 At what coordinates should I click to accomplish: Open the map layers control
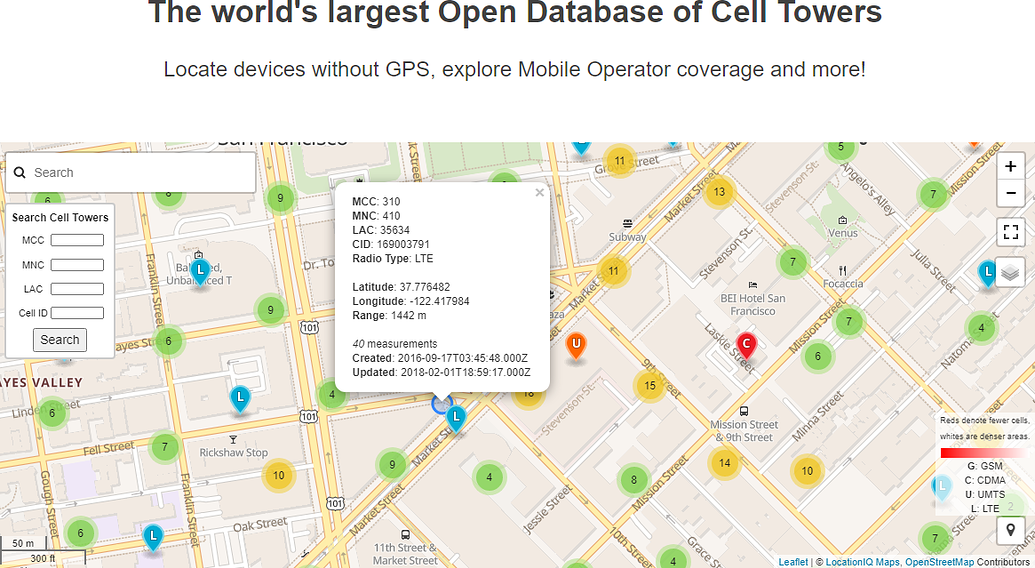[x=1010, y=272]
